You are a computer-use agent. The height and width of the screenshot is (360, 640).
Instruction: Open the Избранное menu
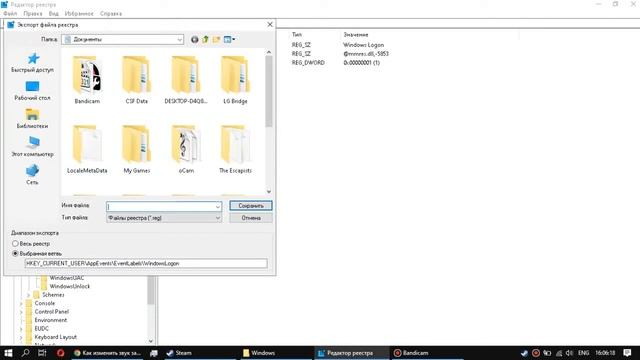tap(79, 14)
